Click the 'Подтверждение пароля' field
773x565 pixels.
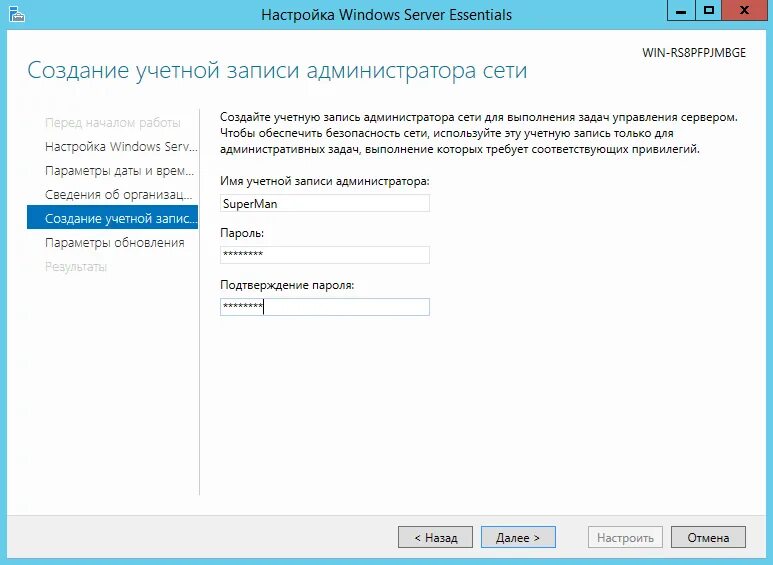pos(325,307)
